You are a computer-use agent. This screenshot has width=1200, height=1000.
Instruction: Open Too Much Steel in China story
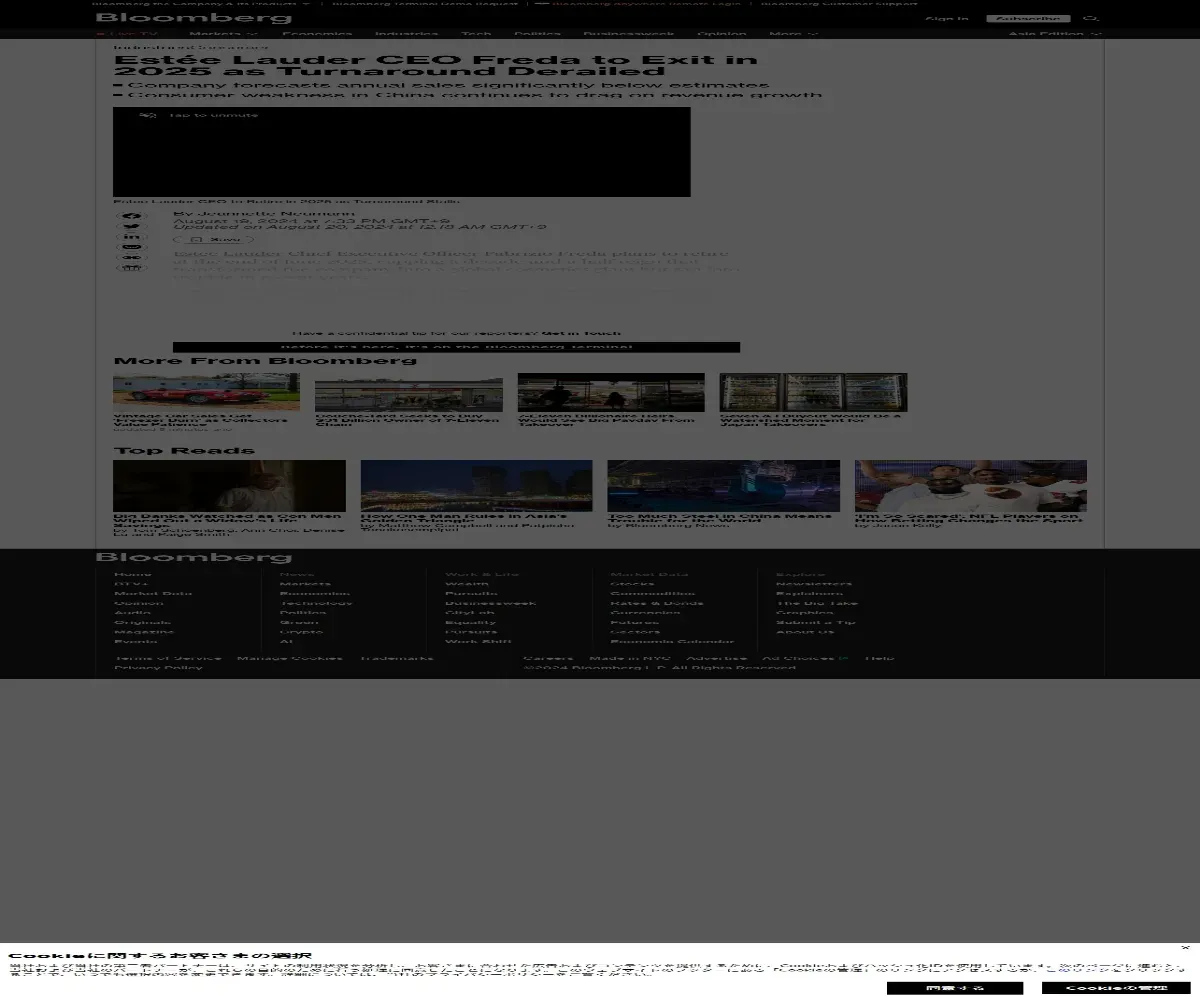click(x=723, y=486)
